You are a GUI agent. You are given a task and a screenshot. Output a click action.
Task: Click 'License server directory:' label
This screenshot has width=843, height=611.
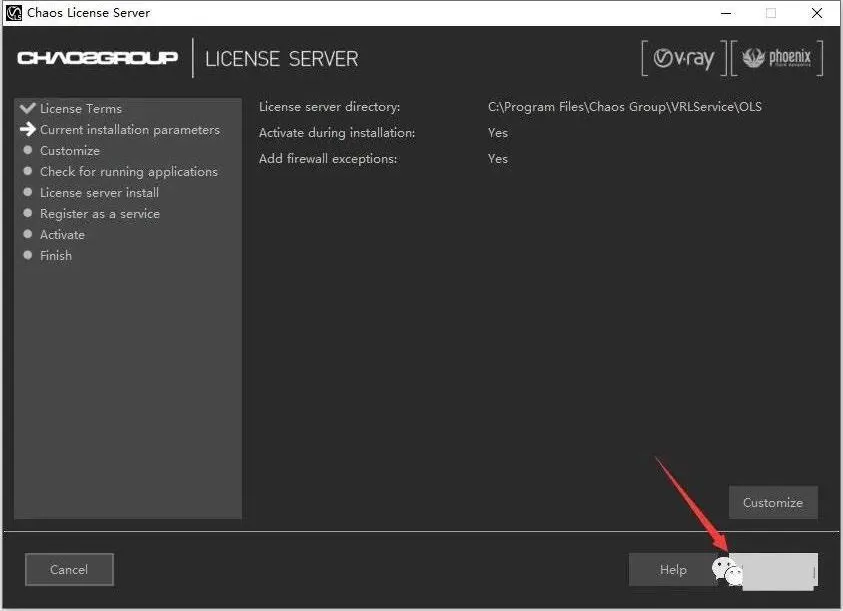tap(330, 106)
